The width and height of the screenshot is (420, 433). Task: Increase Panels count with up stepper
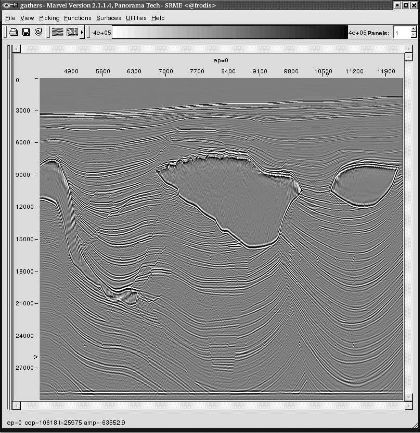pyautogui.click(x=414, y=29)
